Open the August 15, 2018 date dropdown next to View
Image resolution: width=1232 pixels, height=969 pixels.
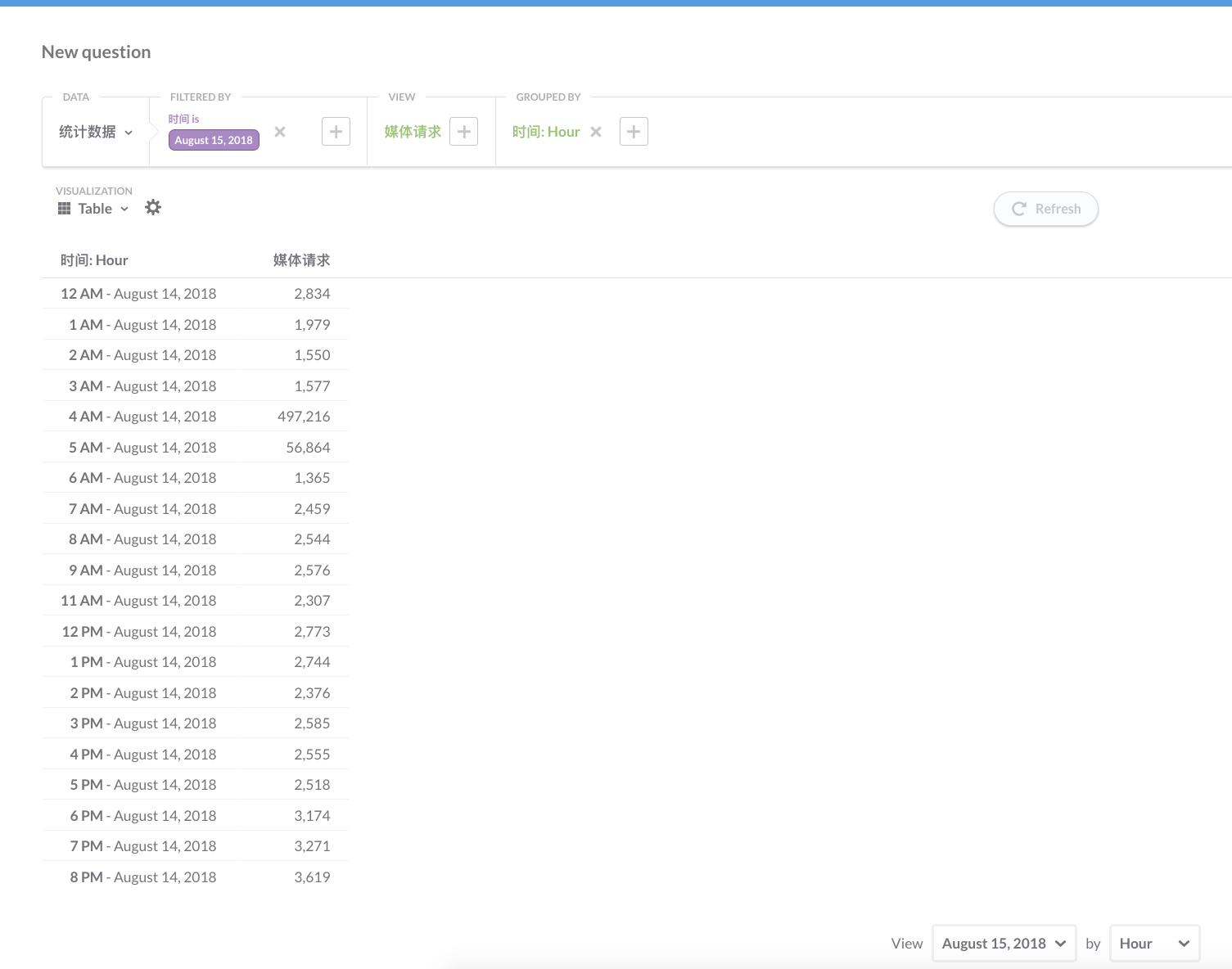[1004, 943]
